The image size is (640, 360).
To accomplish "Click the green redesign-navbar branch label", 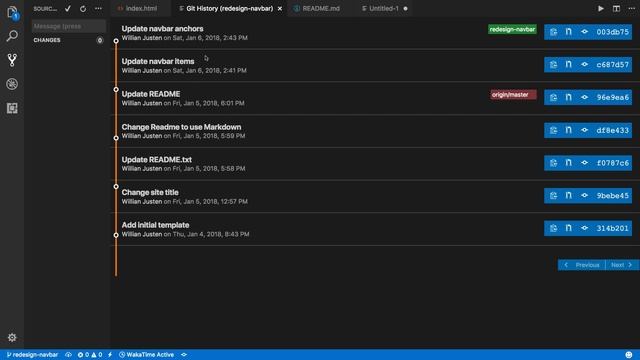I will (512, 29).
